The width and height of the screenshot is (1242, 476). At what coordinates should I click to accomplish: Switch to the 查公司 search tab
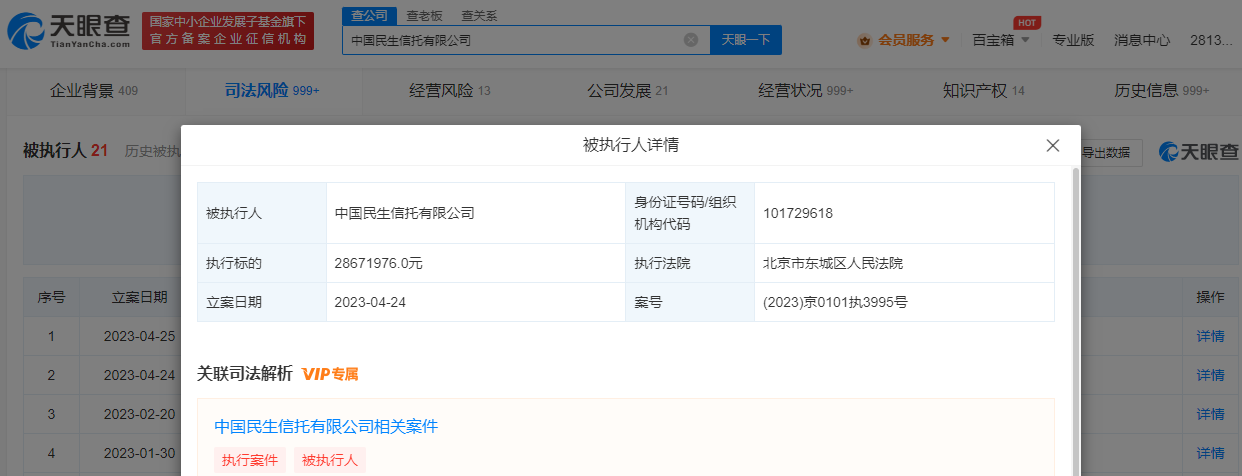coord(370,16)
